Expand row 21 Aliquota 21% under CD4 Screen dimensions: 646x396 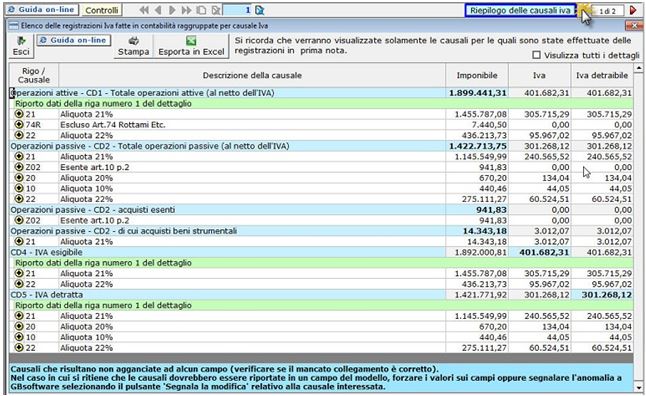19,273
